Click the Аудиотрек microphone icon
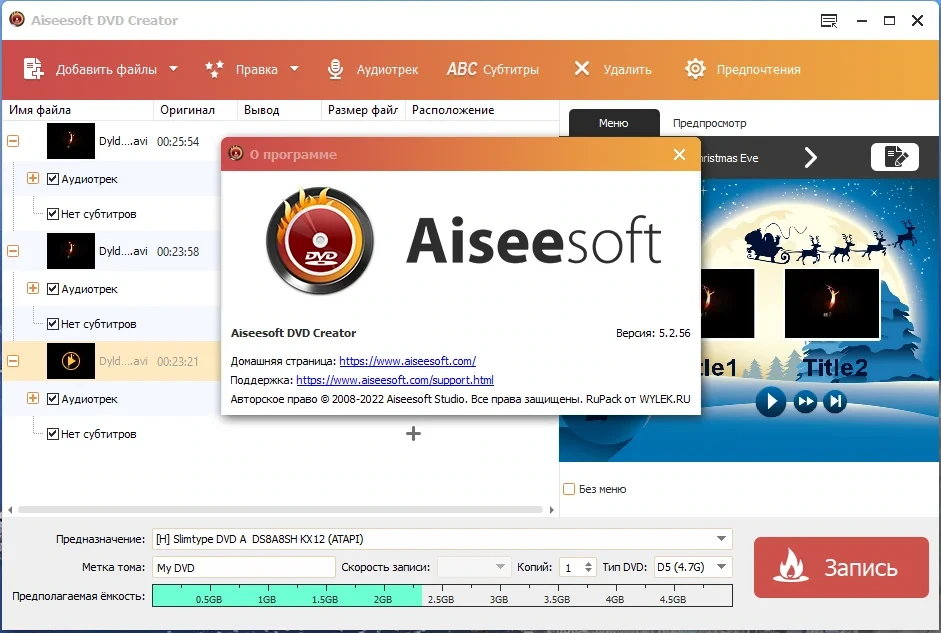Screen dimensions: 941x633 (x=335, y=69)
